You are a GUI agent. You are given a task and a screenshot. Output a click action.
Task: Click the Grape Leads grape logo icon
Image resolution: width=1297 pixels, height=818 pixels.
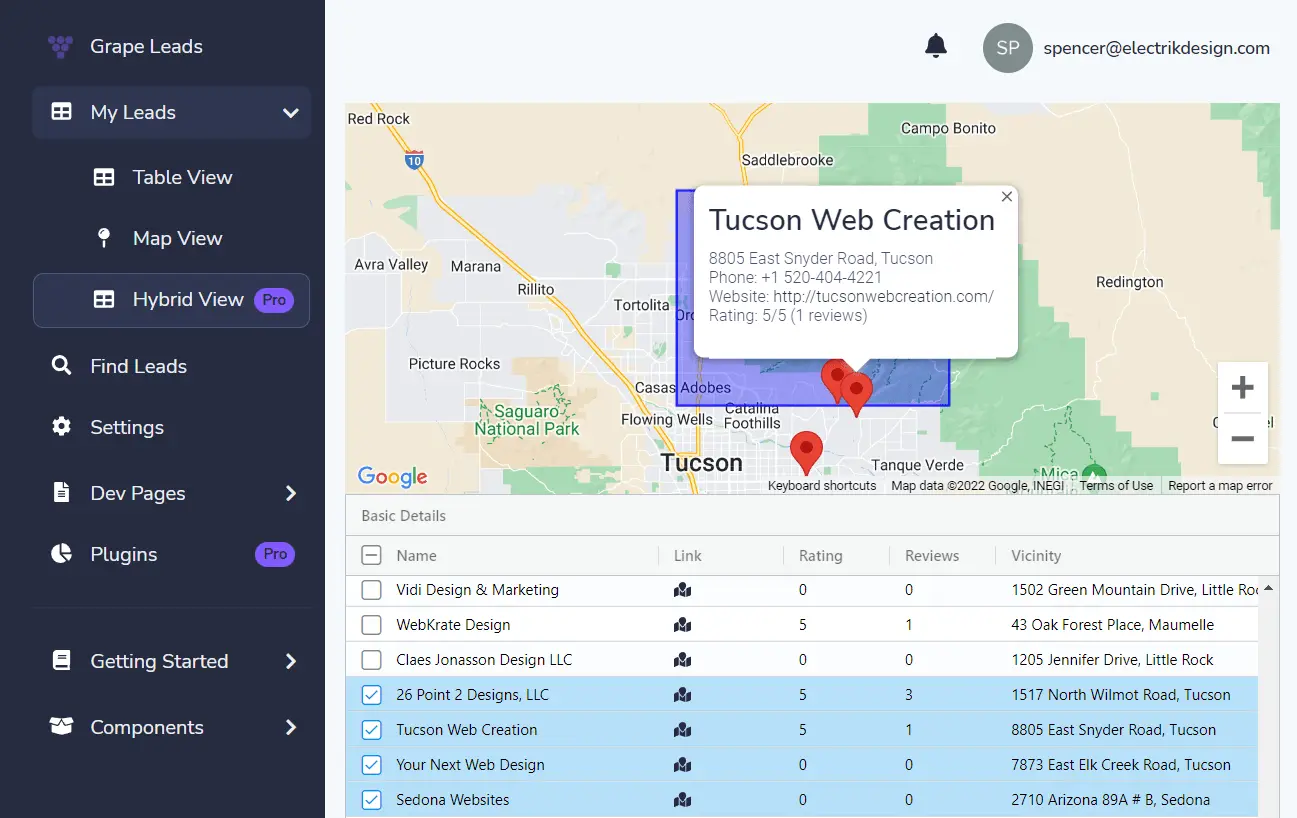pos(61,46)
